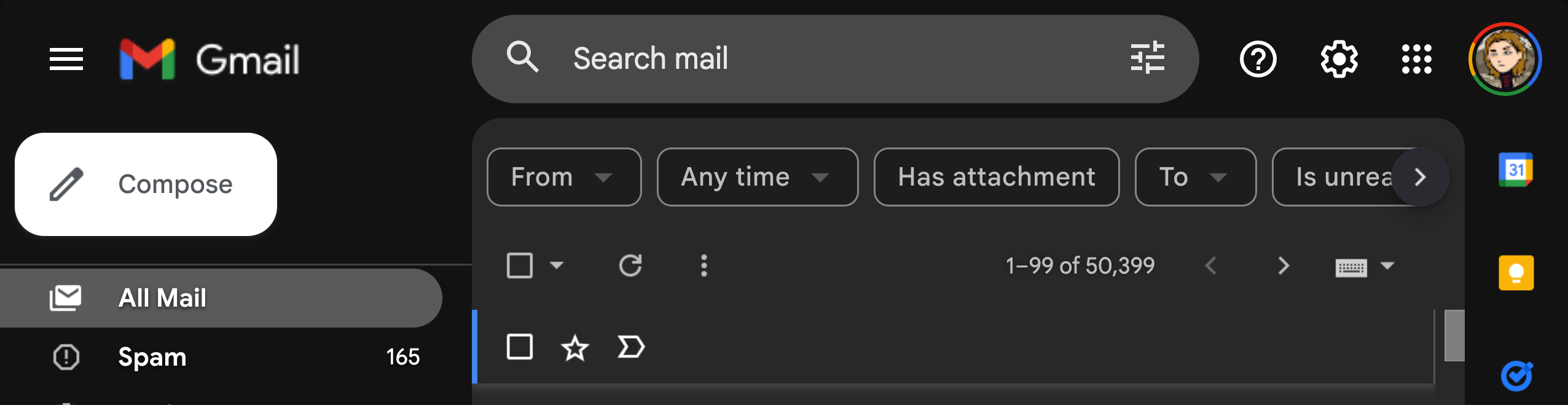The width and height of the screenshot is (1568, 405).
Task: Open search options filter icon
Action: click(1147, 58)
